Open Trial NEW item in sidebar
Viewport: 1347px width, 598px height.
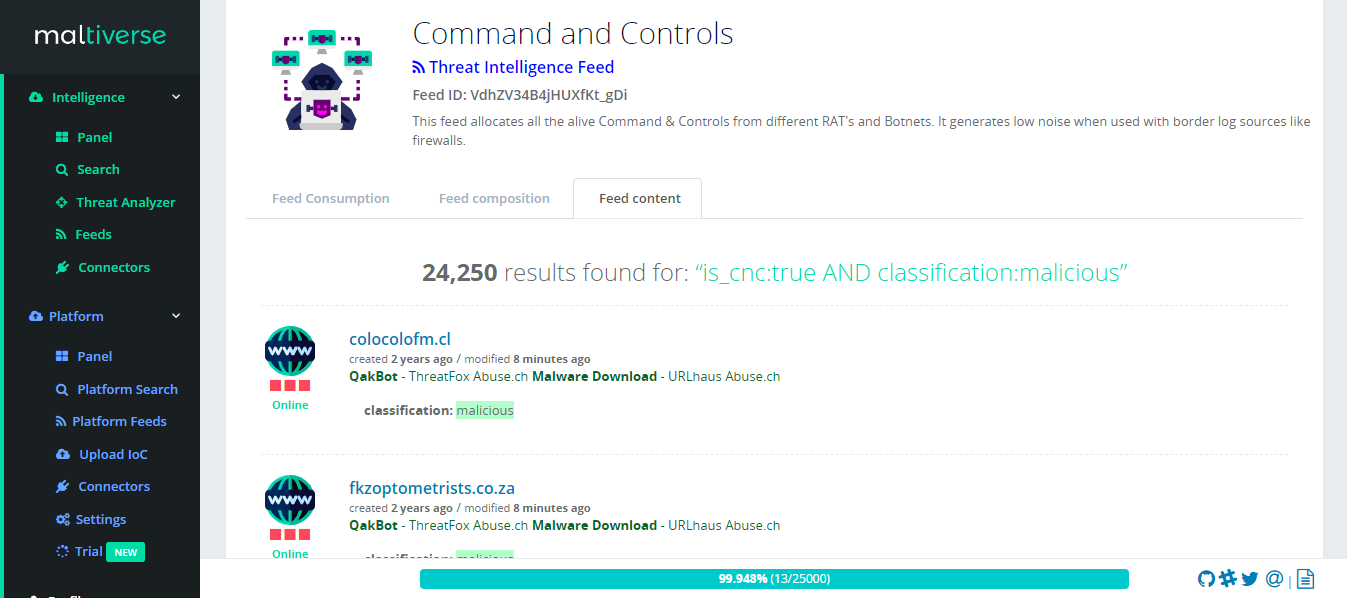(100, 551)
